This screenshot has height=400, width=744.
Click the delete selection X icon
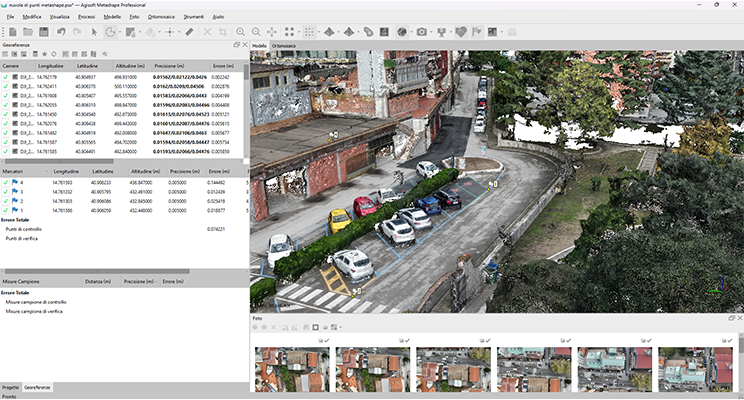pyautogui.click(x=207, y=32)
